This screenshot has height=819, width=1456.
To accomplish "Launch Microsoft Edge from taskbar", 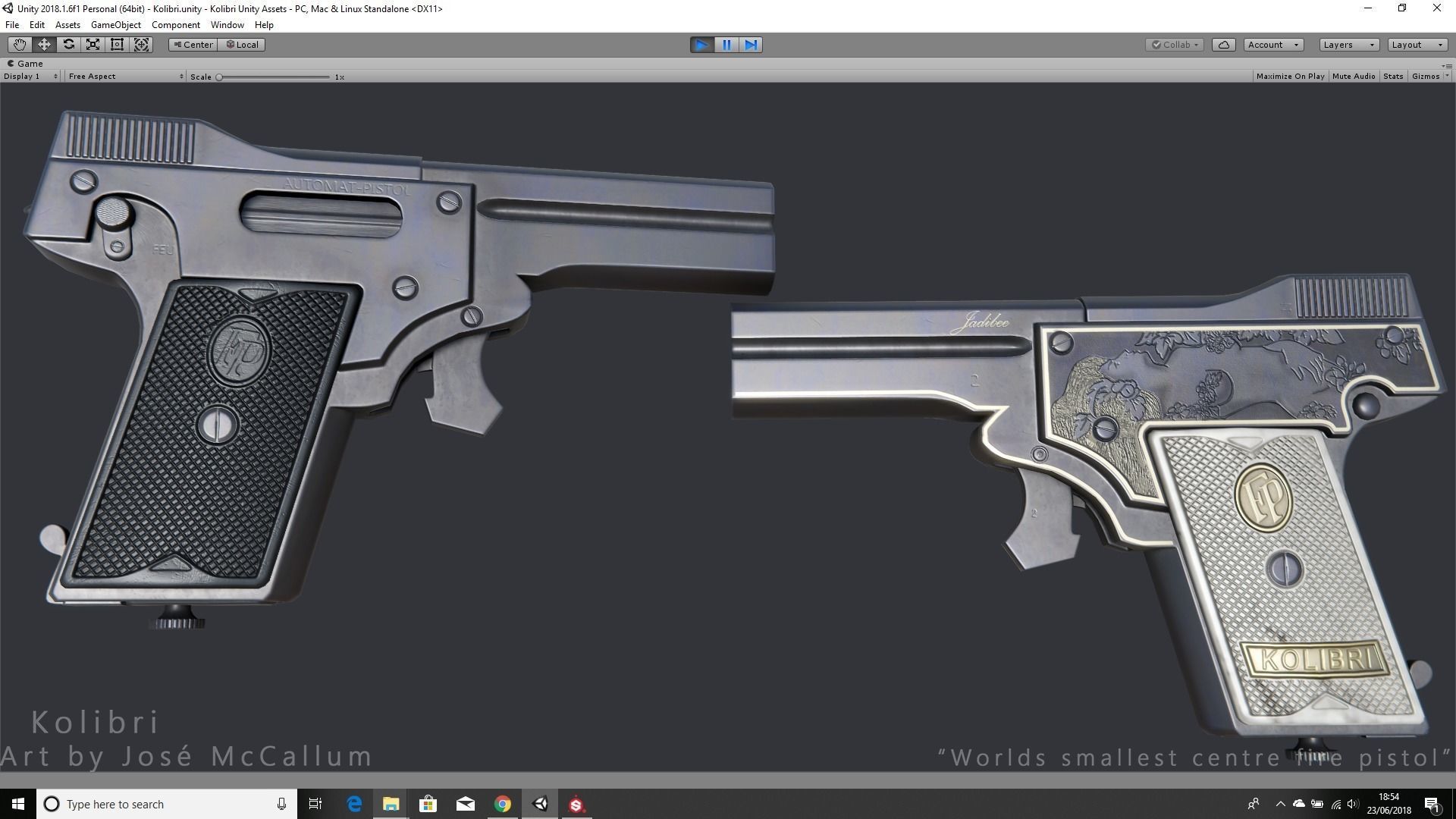I will (354, 804).
